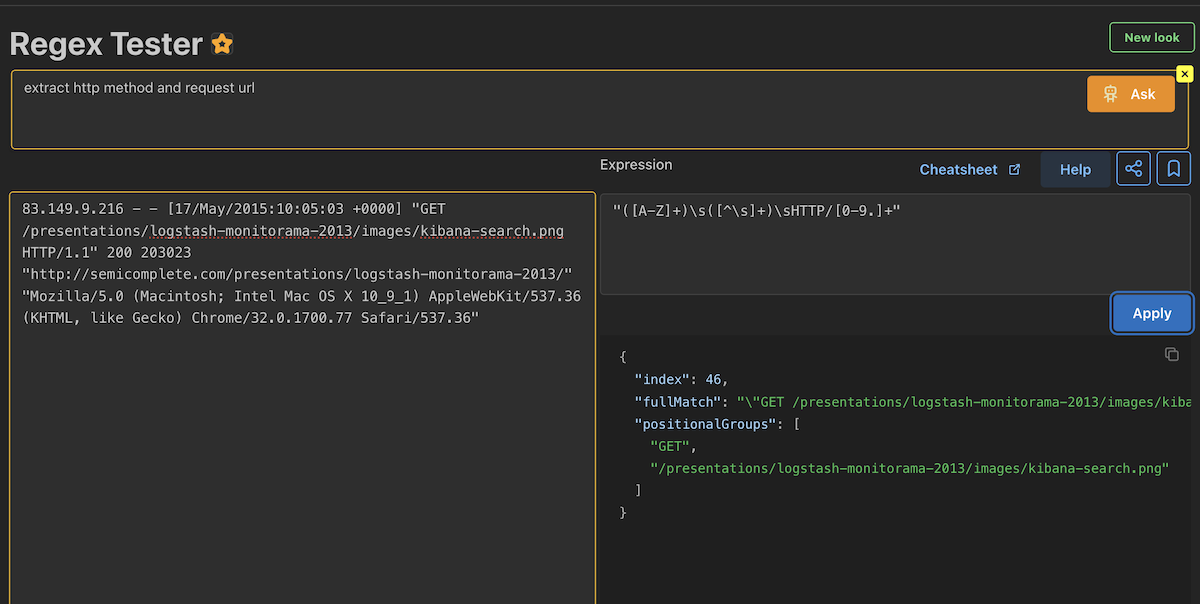Click into the log sample text area
The height and width of the screenshot is (604, 1200).
(302, 450)
